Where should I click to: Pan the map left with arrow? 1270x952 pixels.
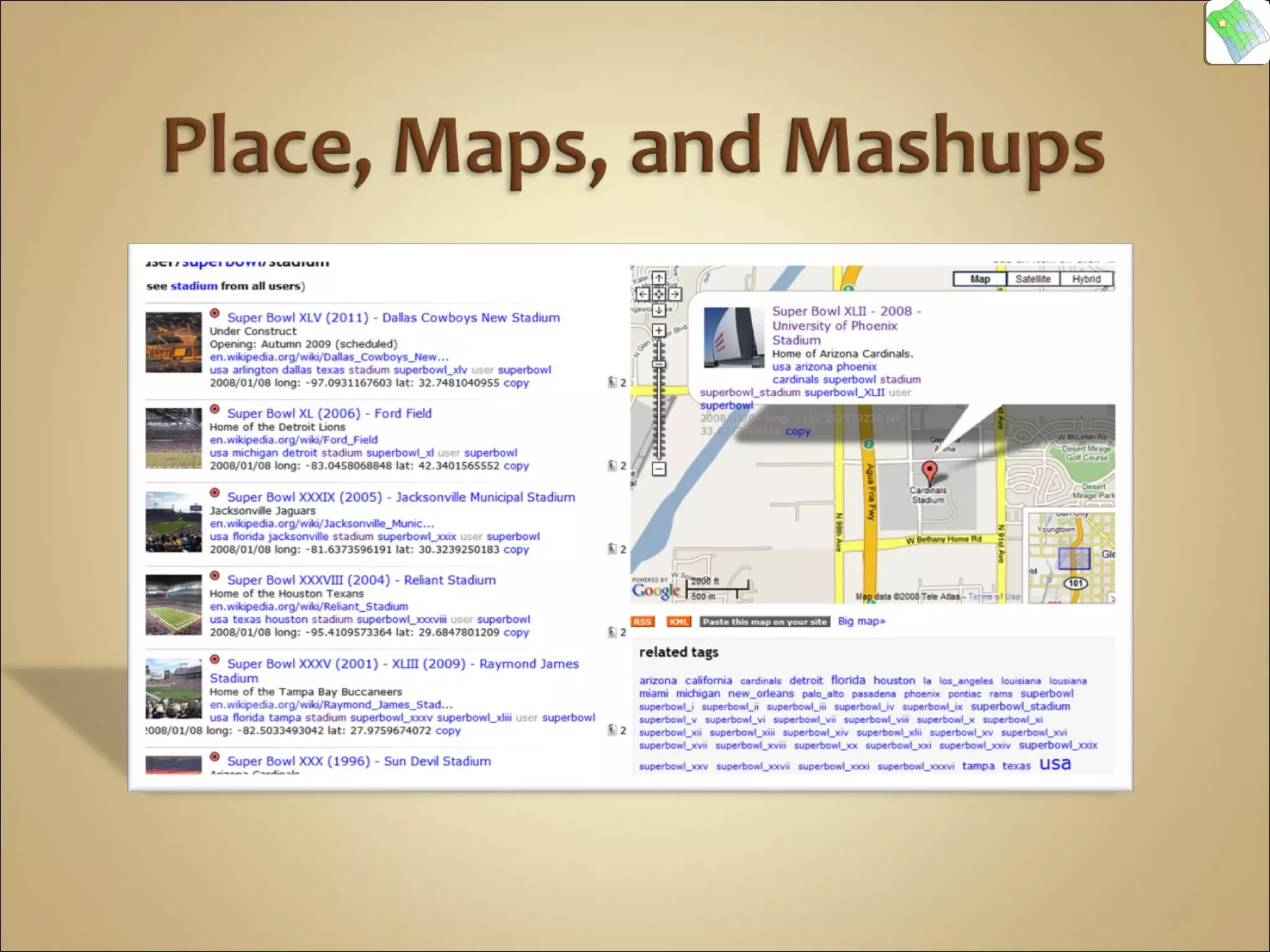[643, 294]
